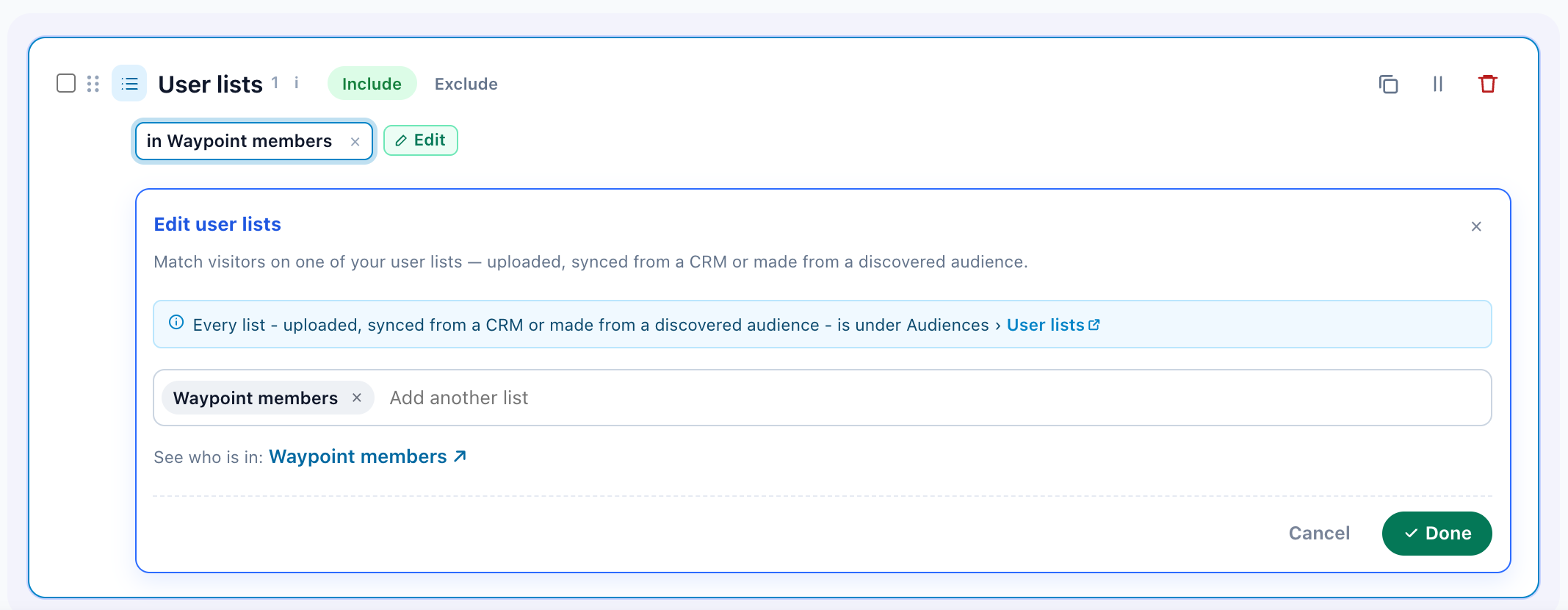The width and height of the screenshot is (1568, 610).
Task: Pause the User lists rule
Action: coord(1438,84)
